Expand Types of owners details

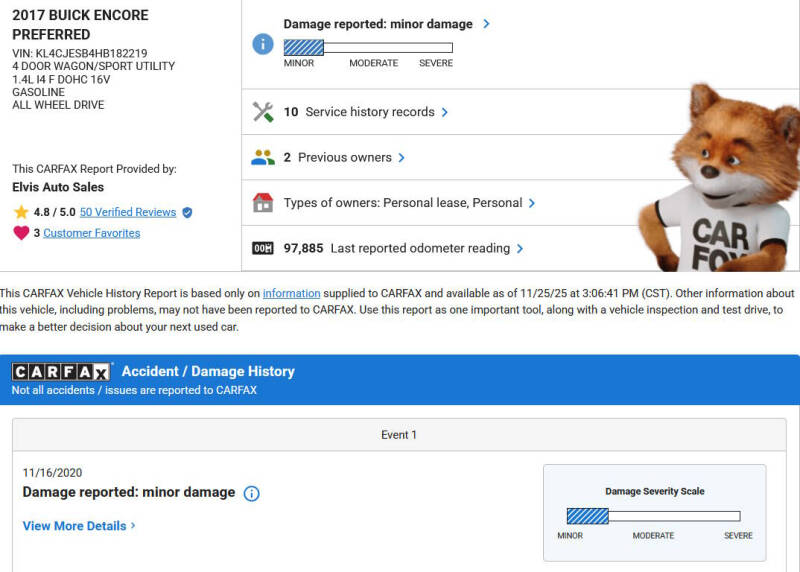532,203
